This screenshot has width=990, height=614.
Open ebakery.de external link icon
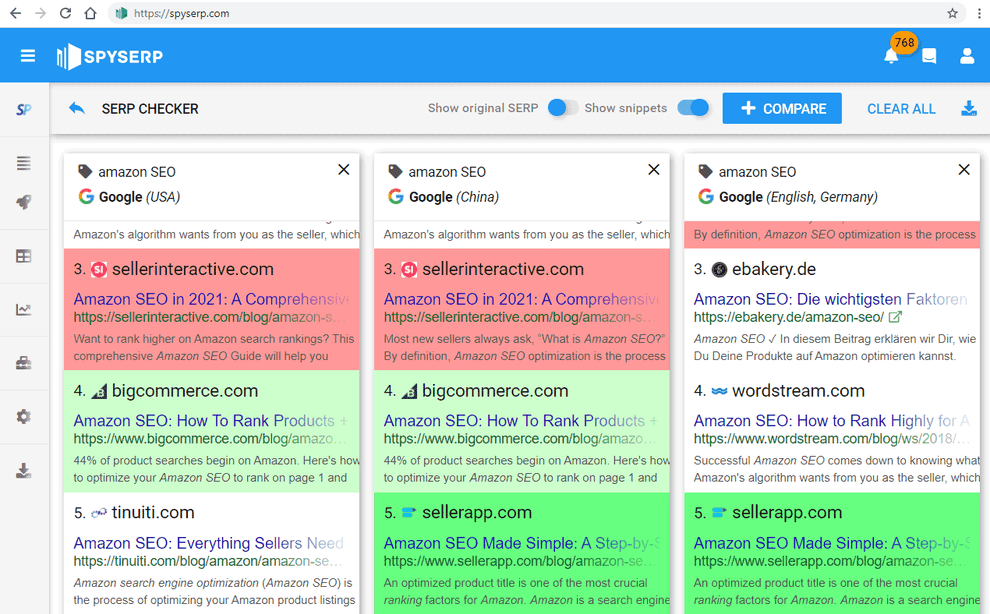(896, 316)
